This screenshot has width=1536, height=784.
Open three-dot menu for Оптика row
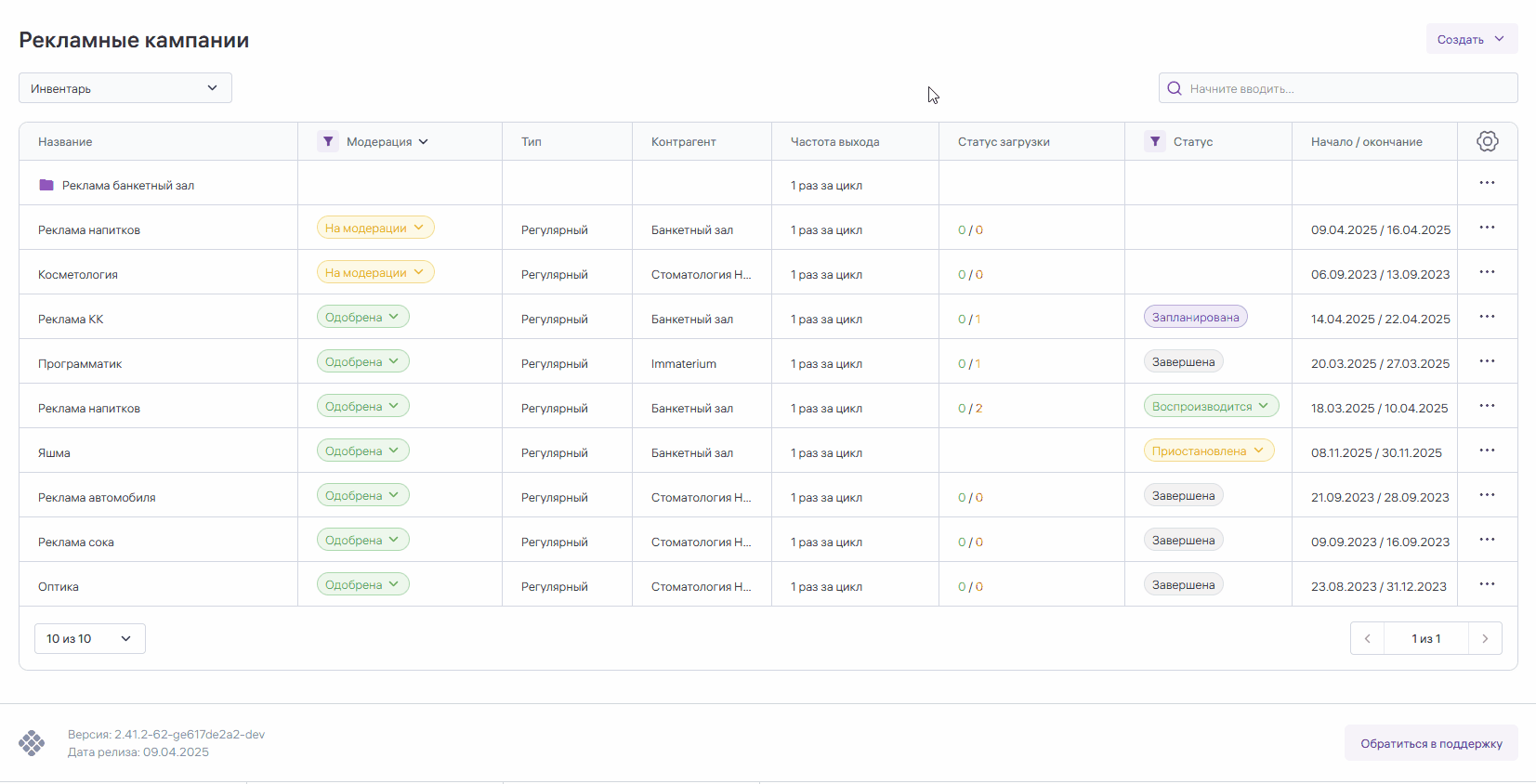coord(1487,585)
